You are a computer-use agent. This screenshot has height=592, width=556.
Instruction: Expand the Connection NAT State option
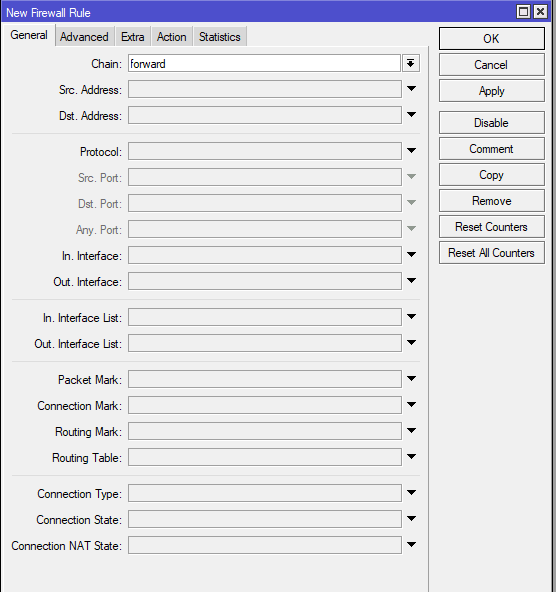point(411,545)
